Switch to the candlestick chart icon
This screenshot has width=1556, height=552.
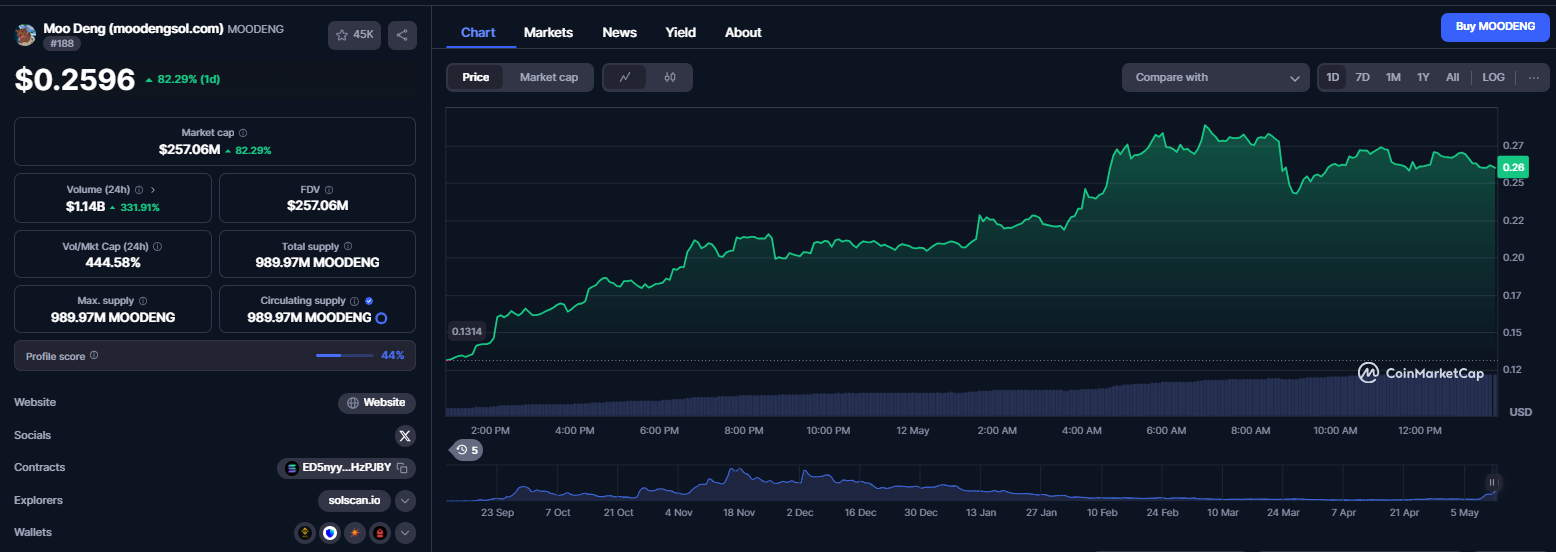[670, 77]
